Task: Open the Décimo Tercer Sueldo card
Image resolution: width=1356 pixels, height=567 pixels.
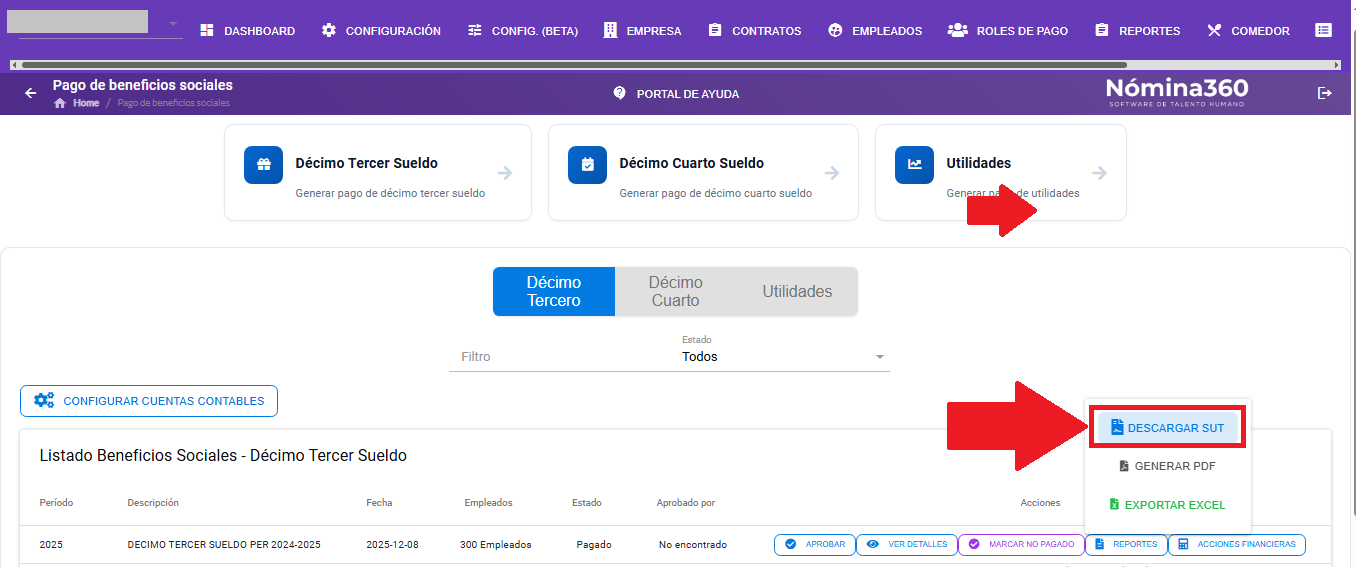Action: point(378,172)
